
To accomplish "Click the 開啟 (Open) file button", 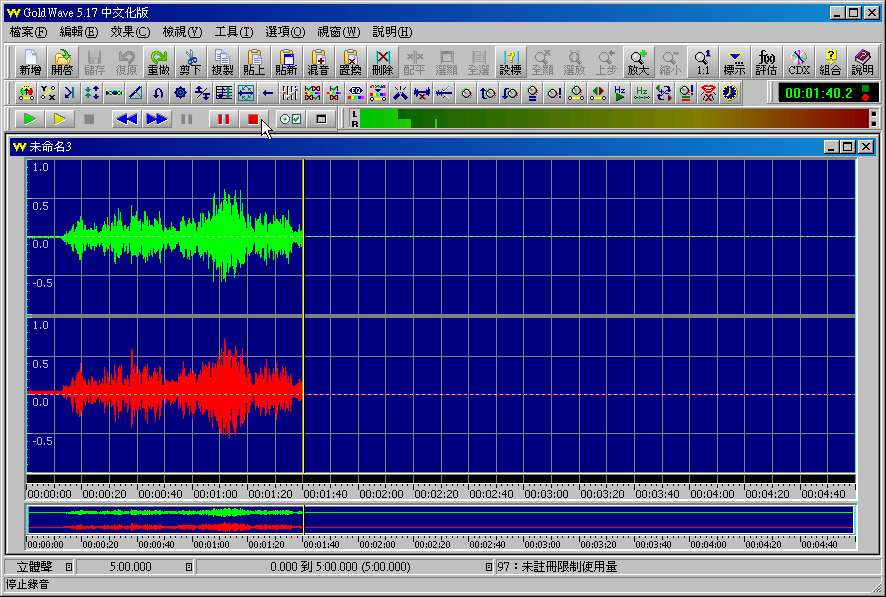I will 62,62.
